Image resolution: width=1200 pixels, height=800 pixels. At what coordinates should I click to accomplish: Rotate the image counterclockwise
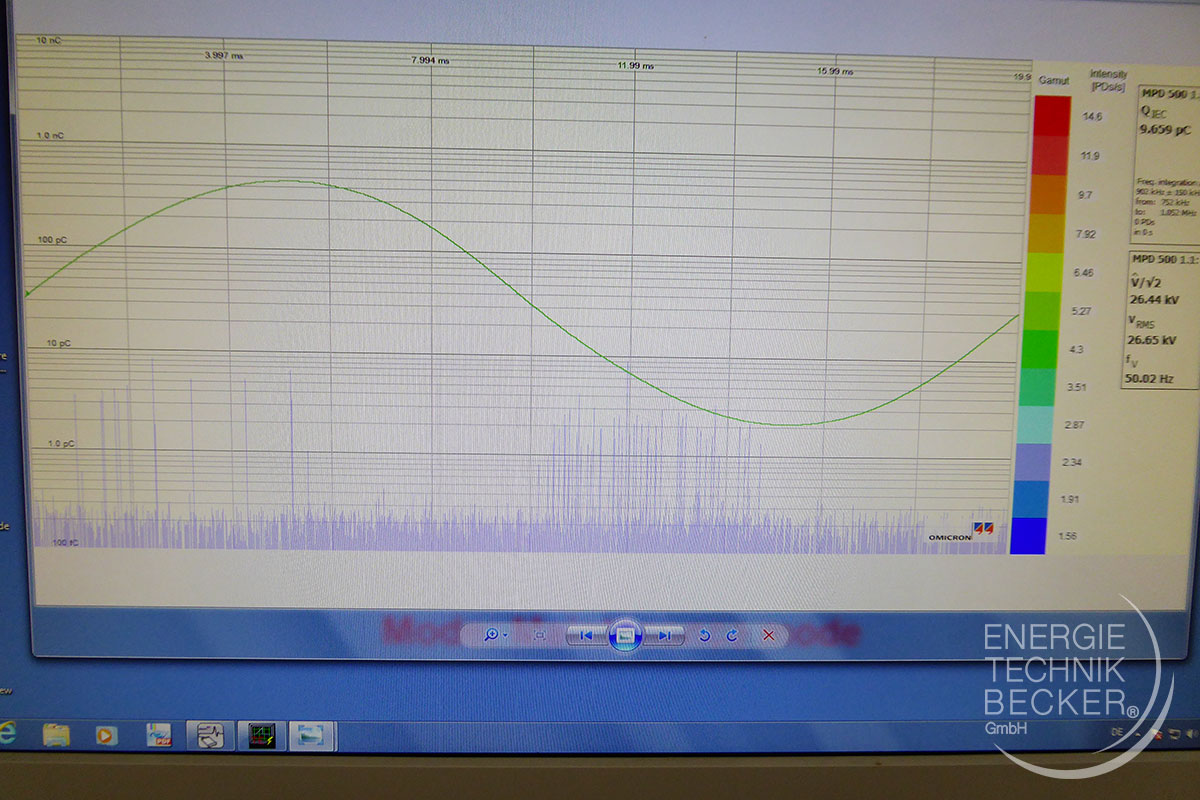point(704,635)
